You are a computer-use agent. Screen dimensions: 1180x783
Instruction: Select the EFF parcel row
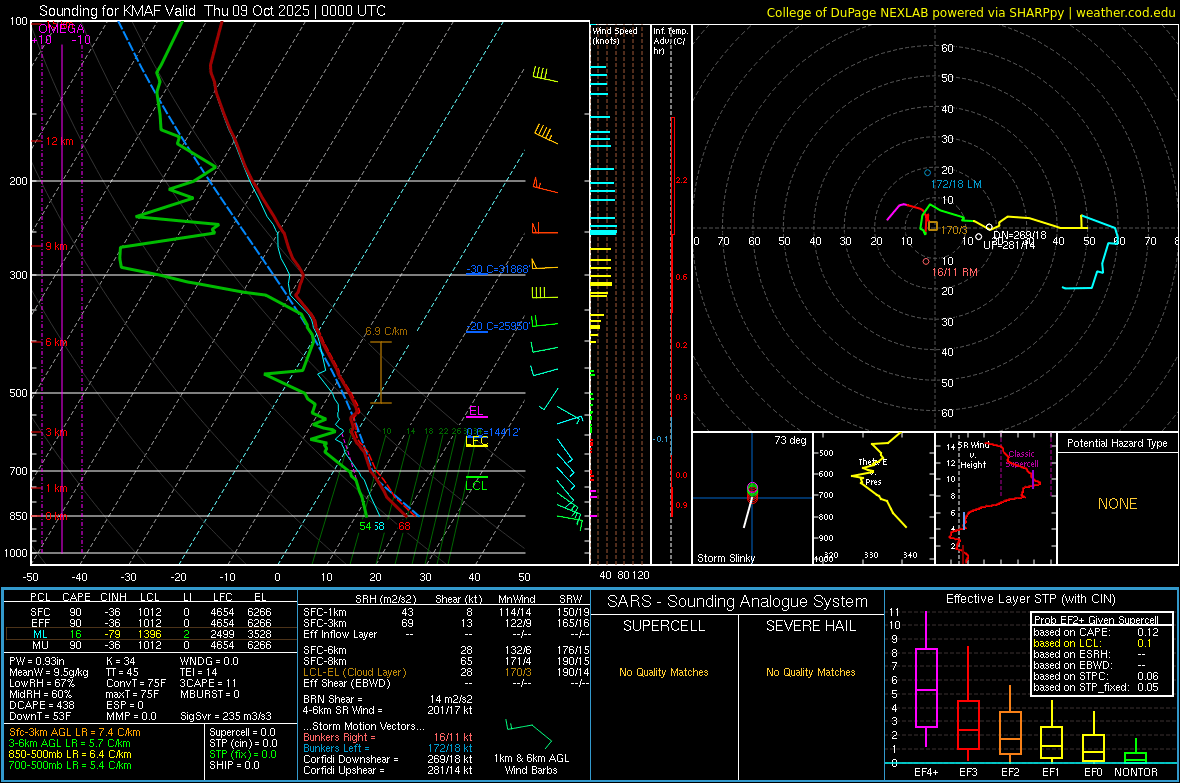[x=151, y=623]
